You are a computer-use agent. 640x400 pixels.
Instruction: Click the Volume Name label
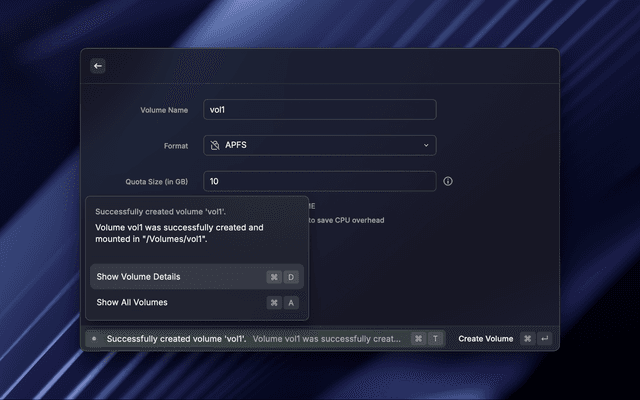[x=164, y=110]
